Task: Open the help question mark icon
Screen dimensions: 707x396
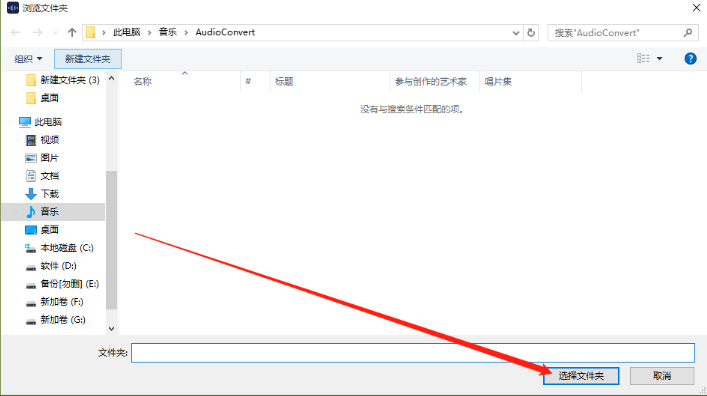Action: pos(690,59)
